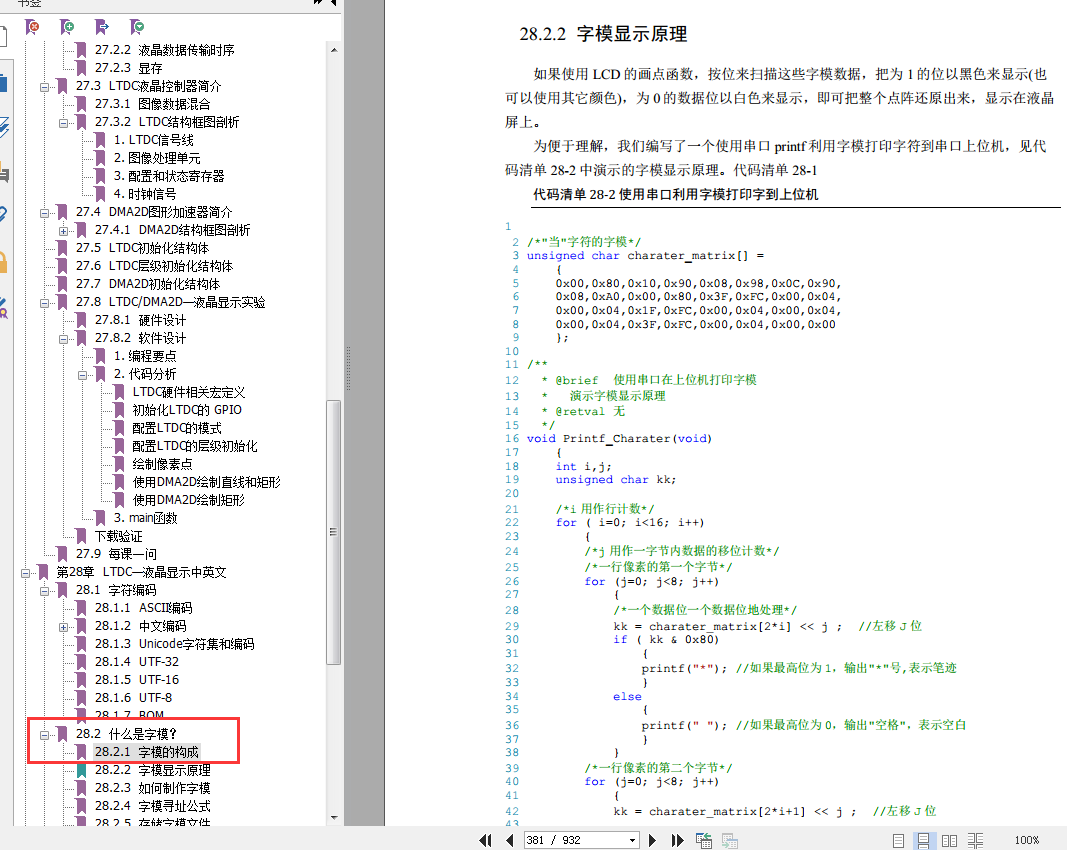Enable continuous page scrolling layout
Image resolution: width=1067 pixels, height=850 pixels.
point(924,840)
